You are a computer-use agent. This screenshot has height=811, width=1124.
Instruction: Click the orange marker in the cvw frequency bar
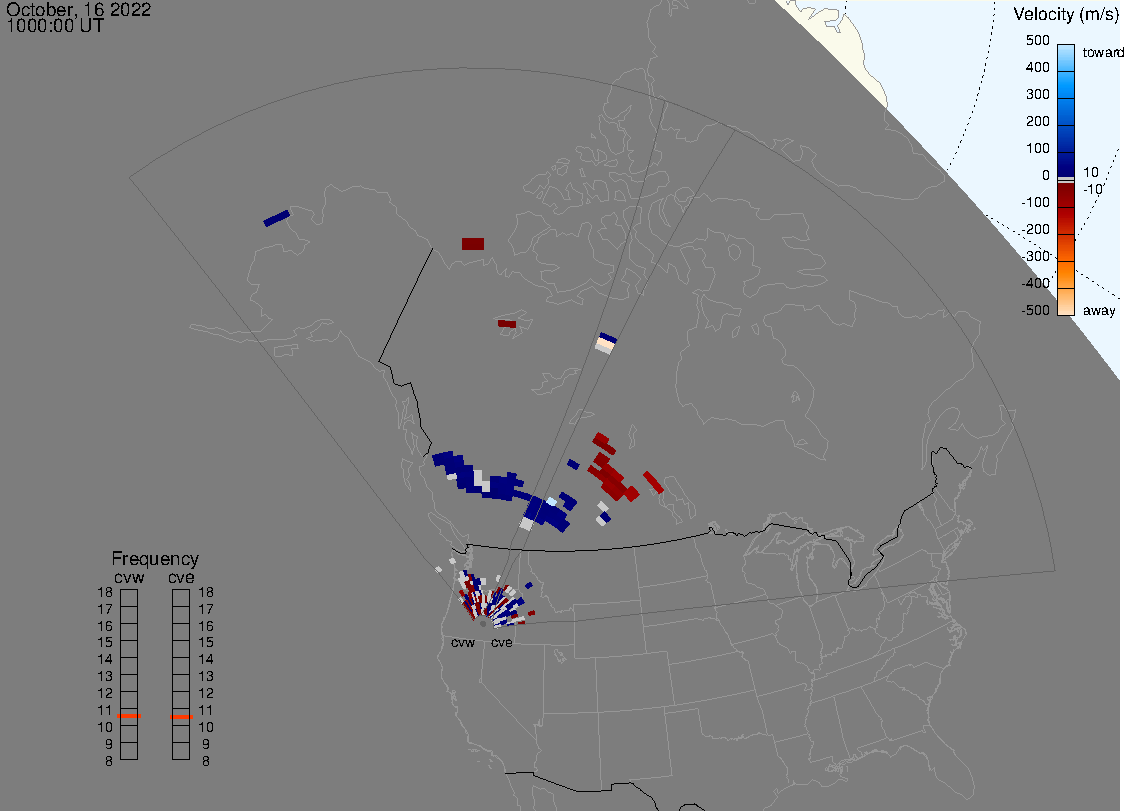[x=129, y=716]
